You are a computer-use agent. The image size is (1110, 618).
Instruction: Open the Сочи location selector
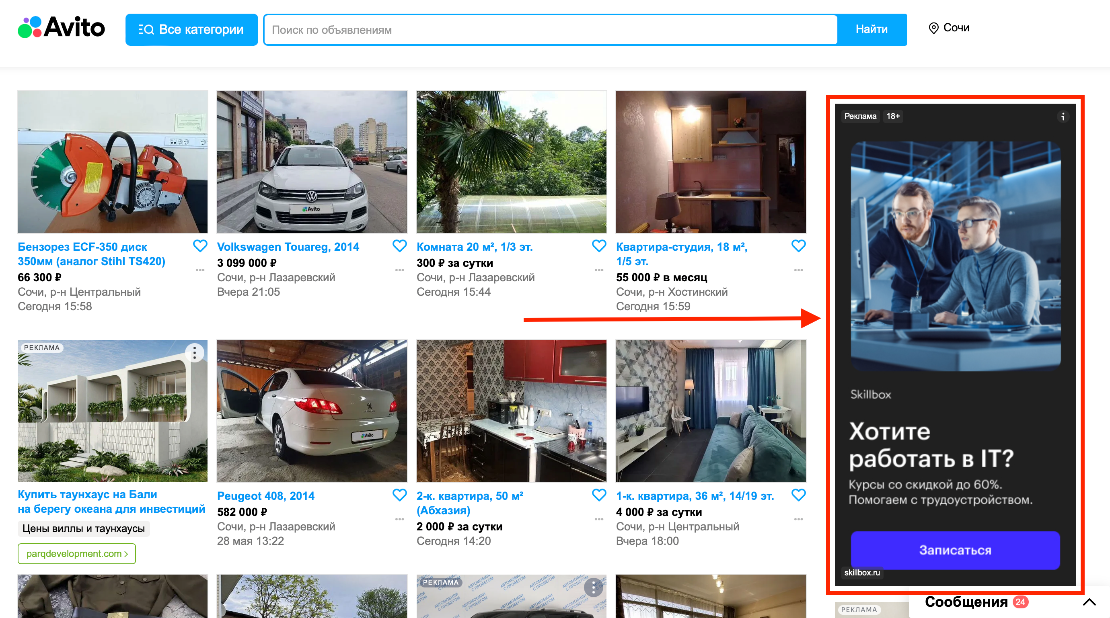tap(949, 28)
